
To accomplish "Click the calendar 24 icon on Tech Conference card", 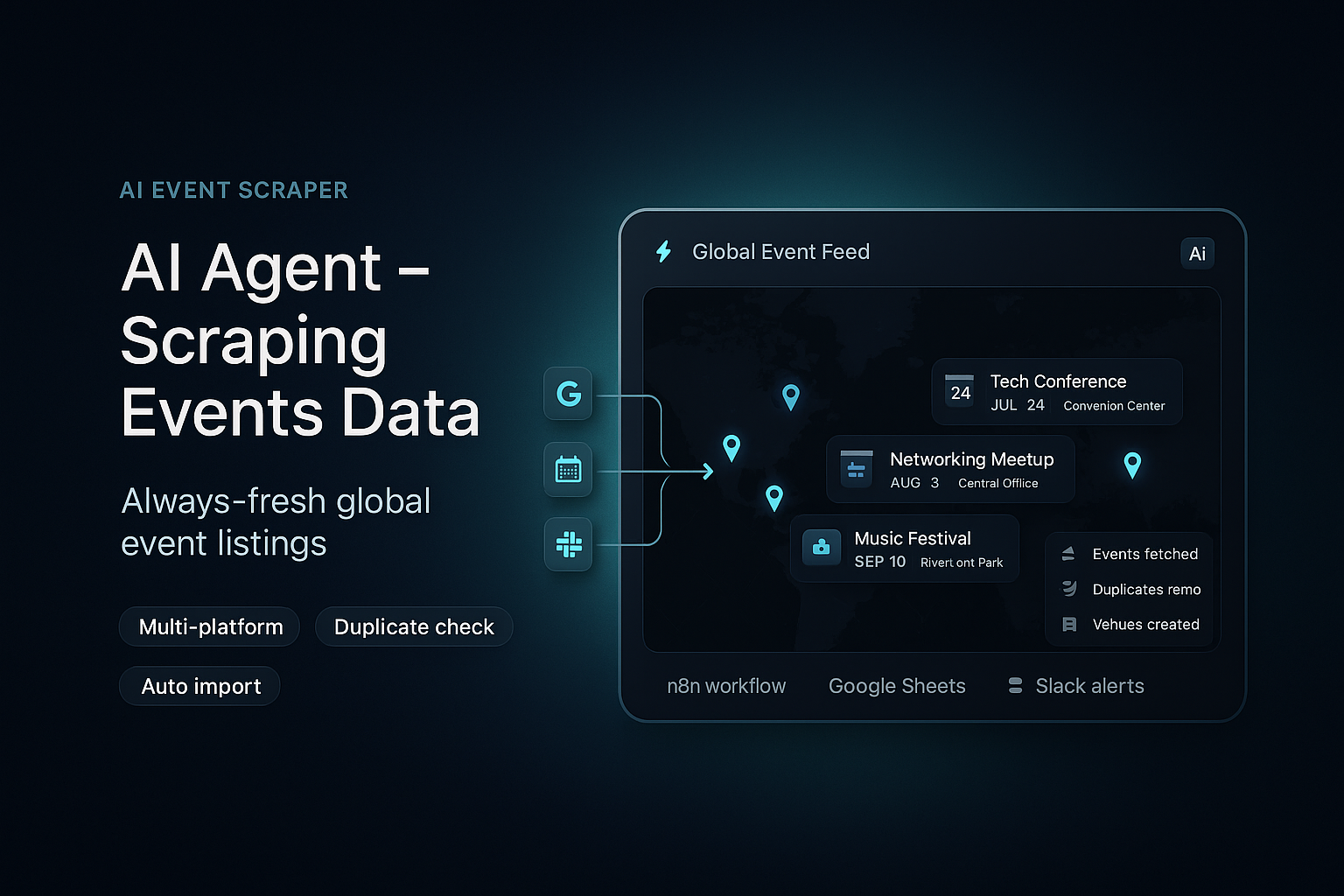I will (x=959, y=391).
